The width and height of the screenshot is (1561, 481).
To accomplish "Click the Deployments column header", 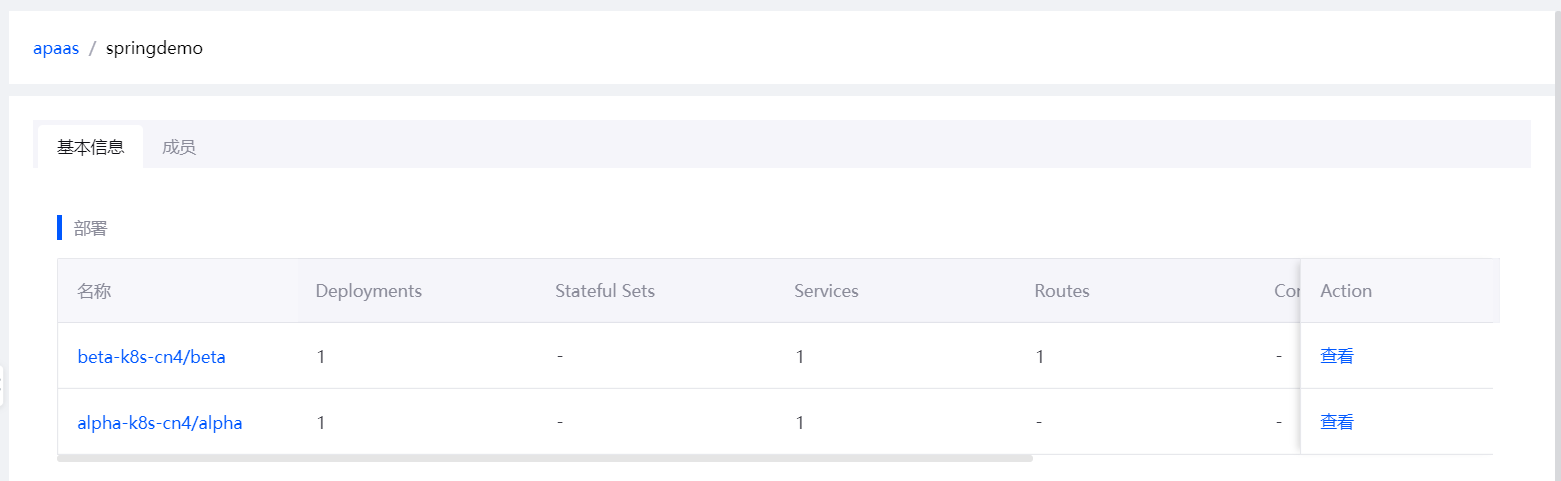I will 369,291.
